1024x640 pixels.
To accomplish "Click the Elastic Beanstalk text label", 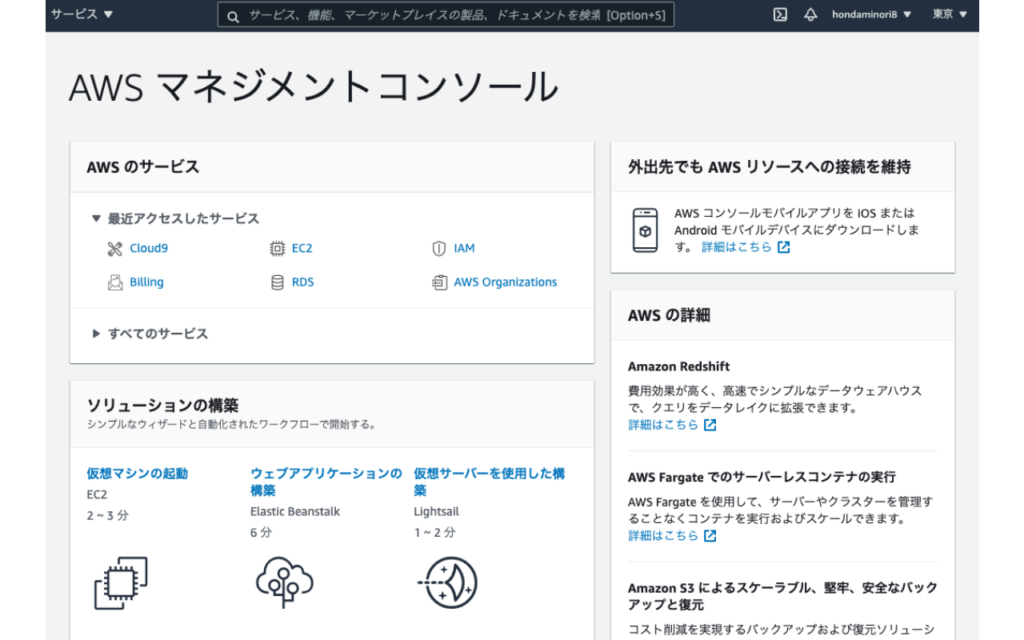I will tap(295, 511).
